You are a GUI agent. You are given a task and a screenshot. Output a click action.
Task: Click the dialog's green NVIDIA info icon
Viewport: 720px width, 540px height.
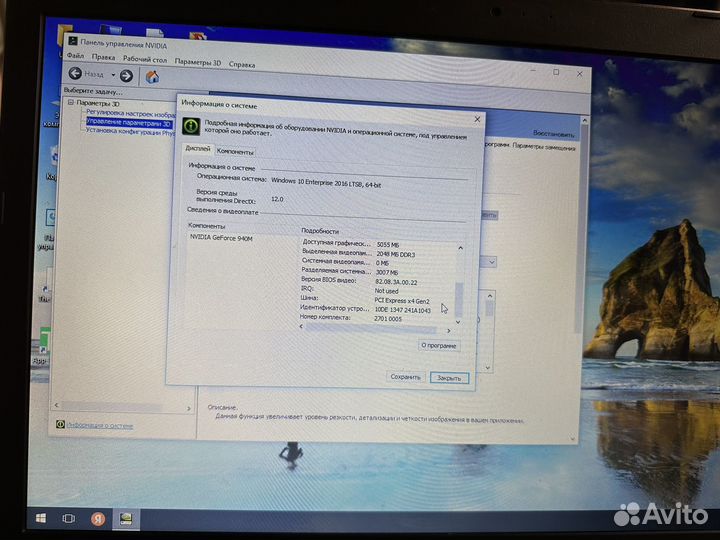point(191,126)
